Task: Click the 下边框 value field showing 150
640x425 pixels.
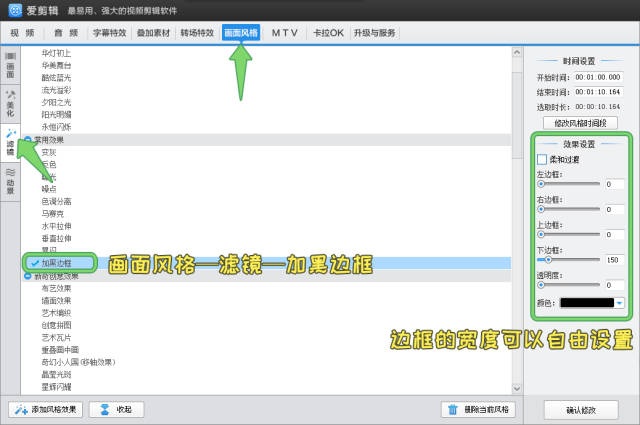Action: click(614, 260)
